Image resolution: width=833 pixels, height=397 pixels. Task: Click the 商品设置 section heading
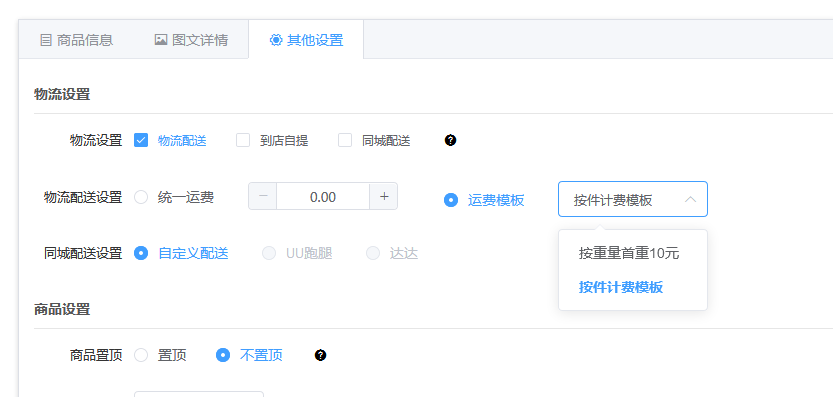pos(62,309)
